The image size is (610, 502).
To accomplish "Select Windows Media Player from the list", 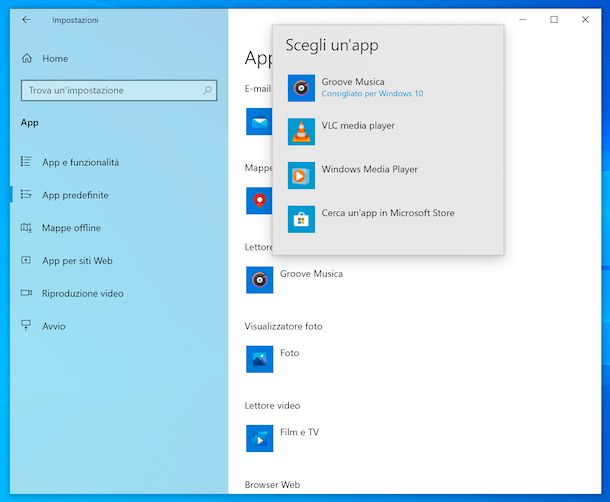I will (x=388, y=175).
